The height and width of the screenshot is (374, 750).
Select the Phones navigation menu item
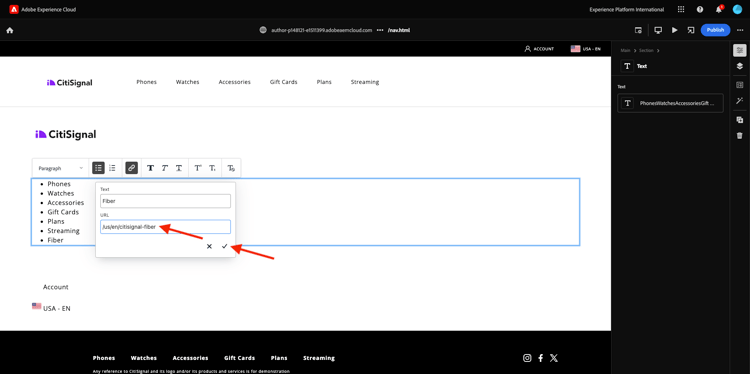tap(146, 82)
